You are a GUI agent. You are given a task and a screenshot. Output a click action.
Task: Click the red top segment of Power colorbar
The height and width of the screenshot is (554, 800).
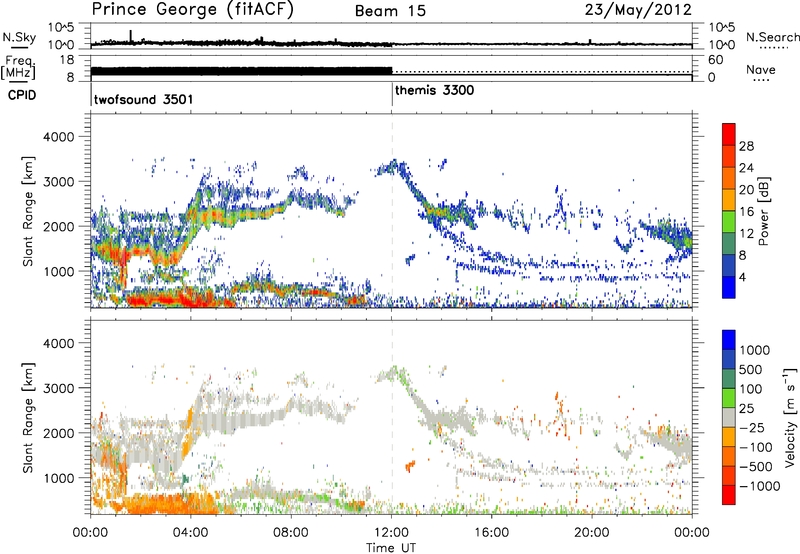729,135
